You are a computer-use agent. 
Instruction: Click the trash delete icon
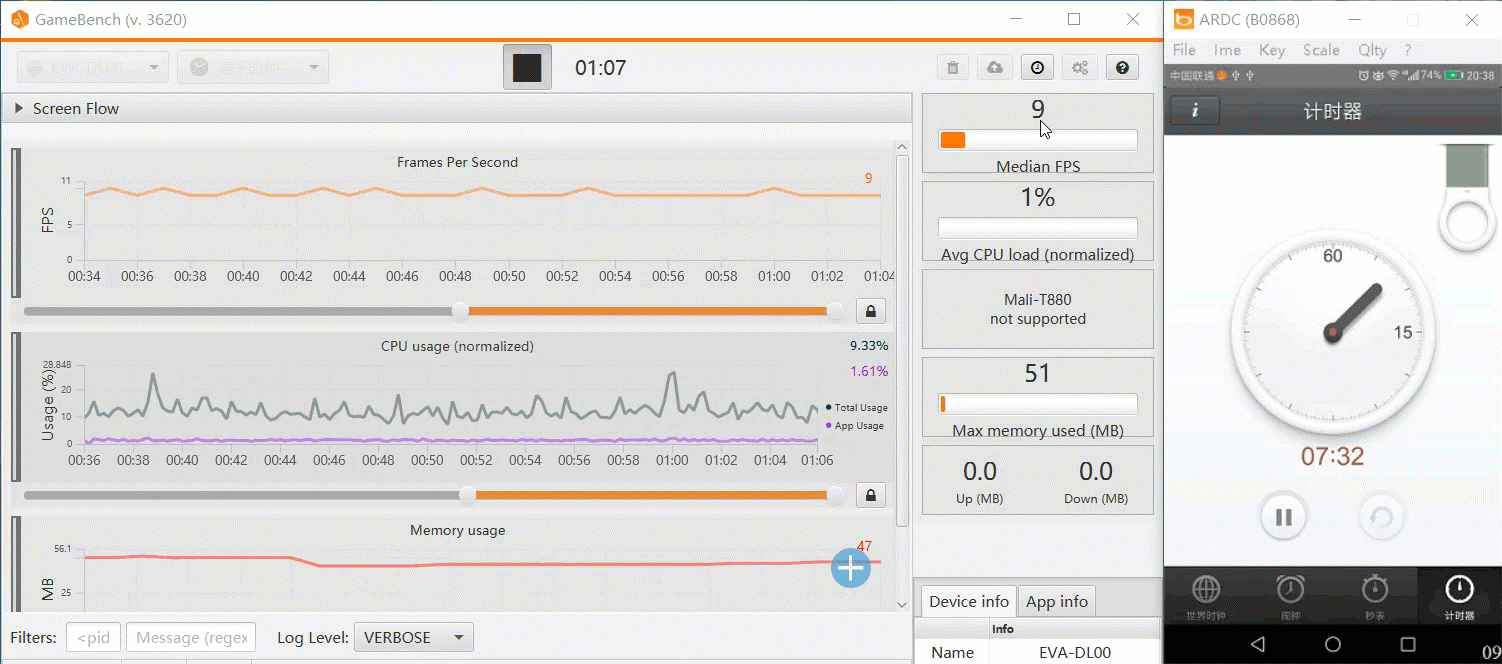click(953, 67)
